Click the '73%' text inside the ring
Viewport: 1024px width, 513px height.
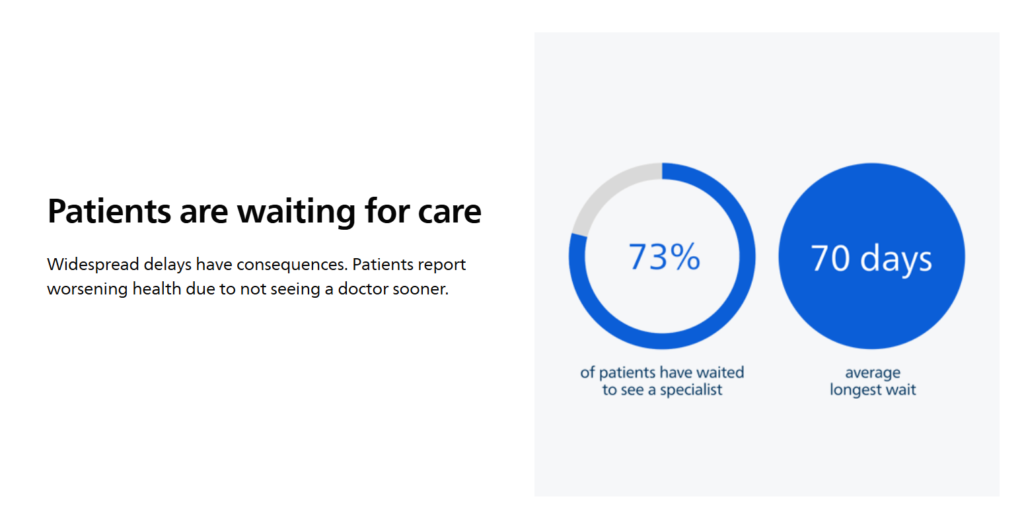click(x=664, y=256)
